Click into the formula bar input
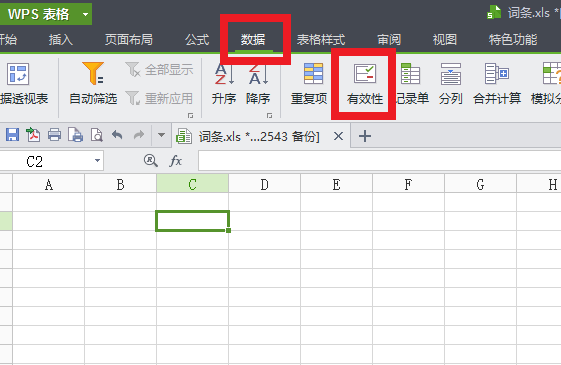561x365 pixels. 380,161
